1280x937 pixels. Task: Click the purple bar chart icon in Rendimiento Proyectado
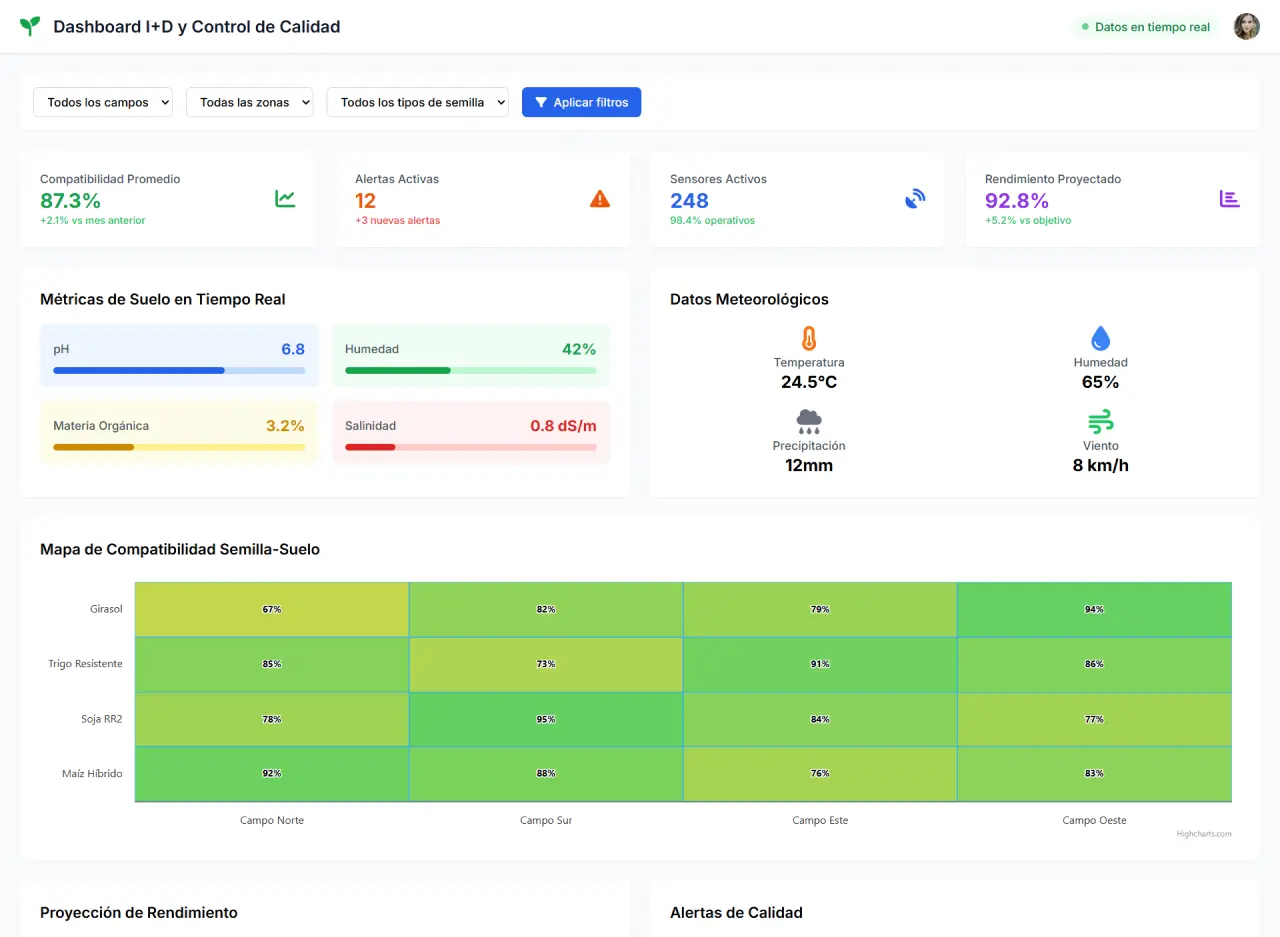(1230, 199)
